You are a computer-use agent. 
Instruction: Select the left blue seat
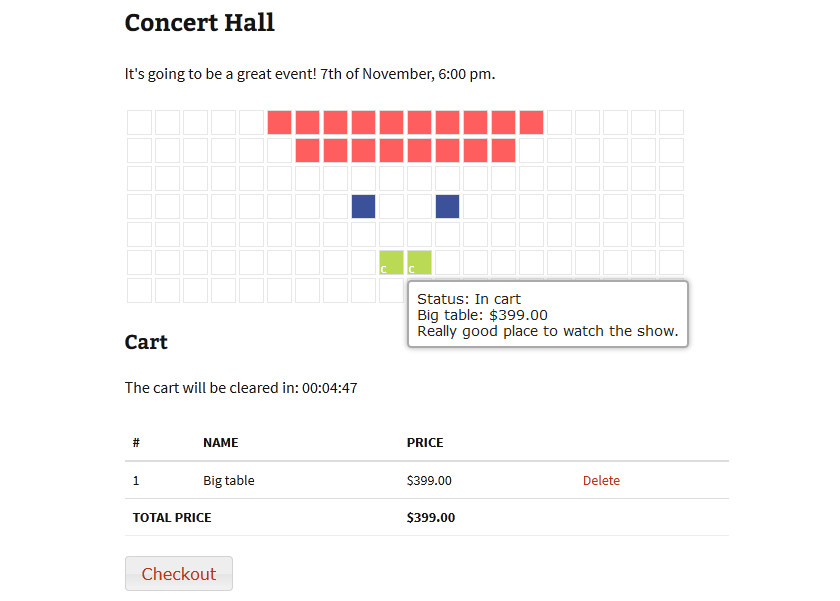[363, 206]
